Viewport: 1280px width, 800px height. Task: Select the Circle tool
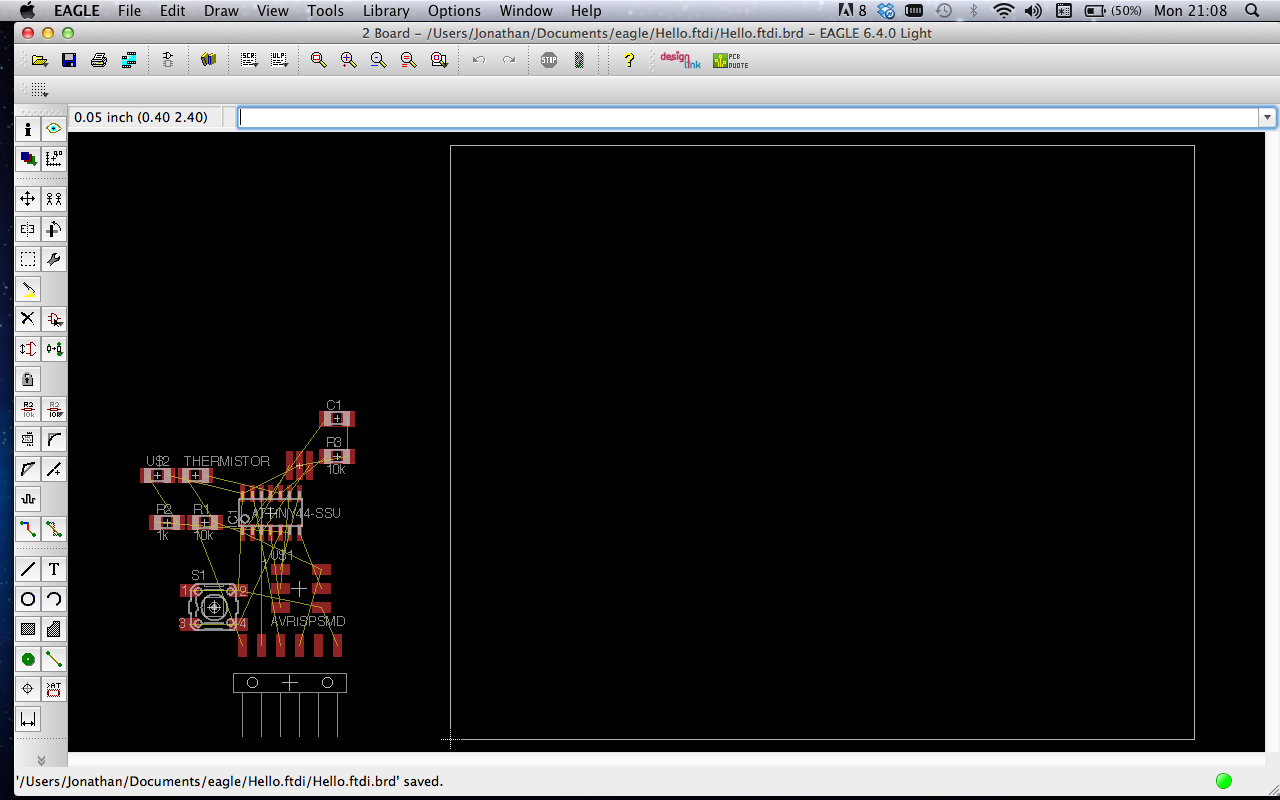[28, 599]
